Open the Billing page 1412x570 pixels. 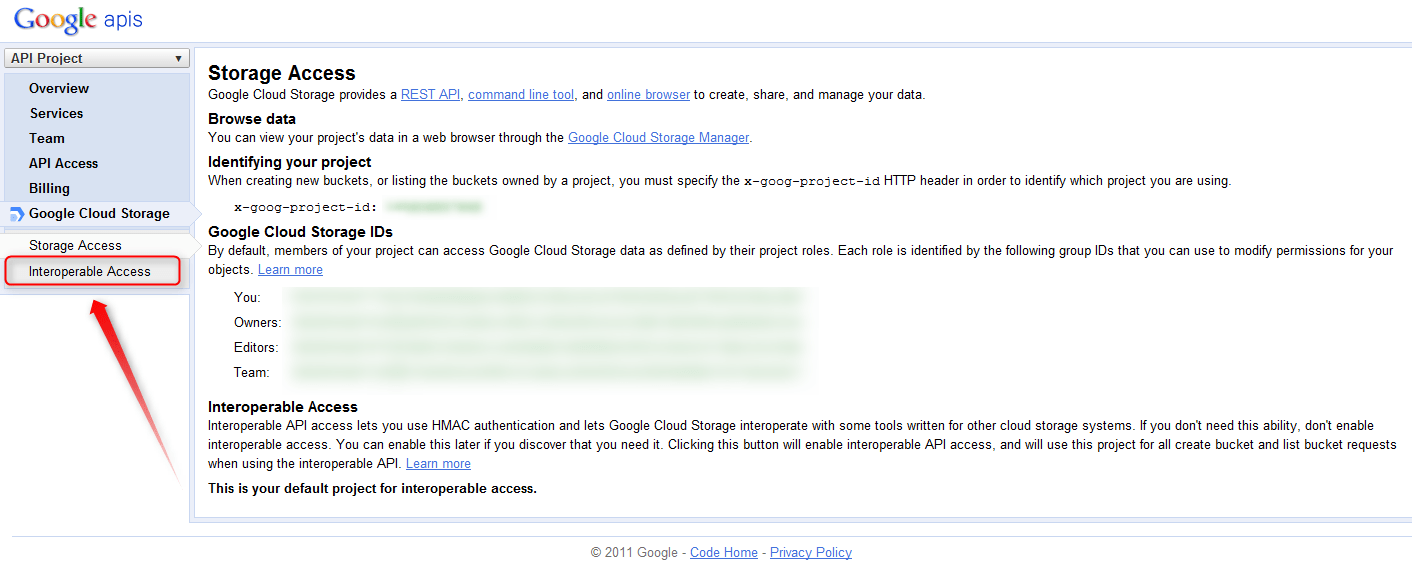pyautogui.click(x=49, y=188)
